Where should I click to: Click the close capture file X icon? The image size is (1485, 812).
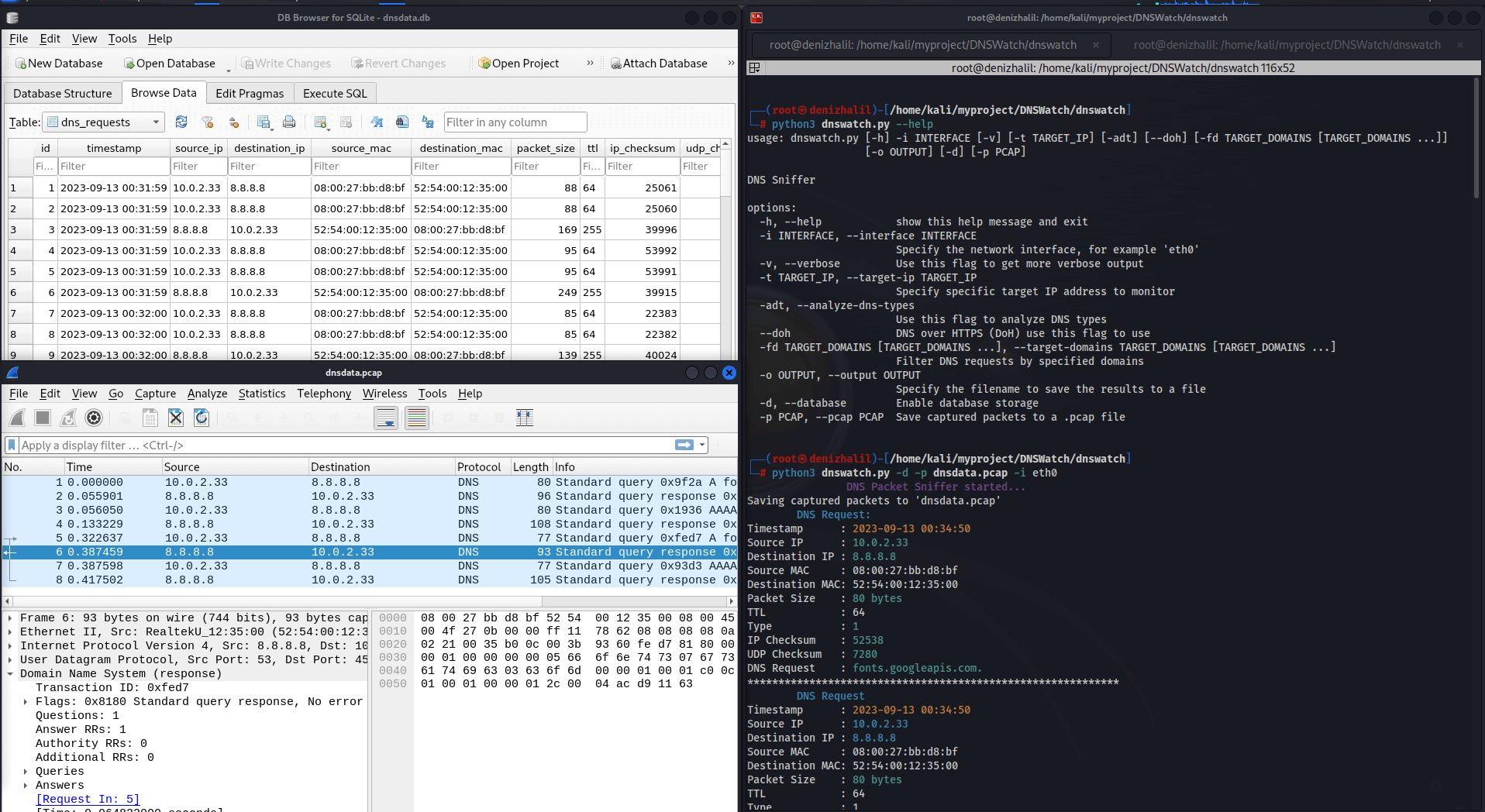176,418
